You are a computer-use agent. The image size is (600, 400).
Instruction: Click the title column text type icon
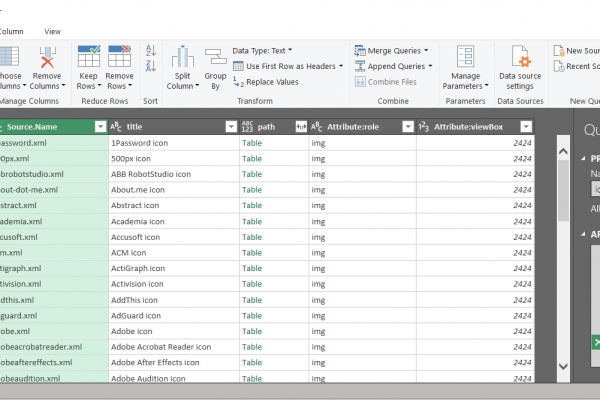pos(116,127)
